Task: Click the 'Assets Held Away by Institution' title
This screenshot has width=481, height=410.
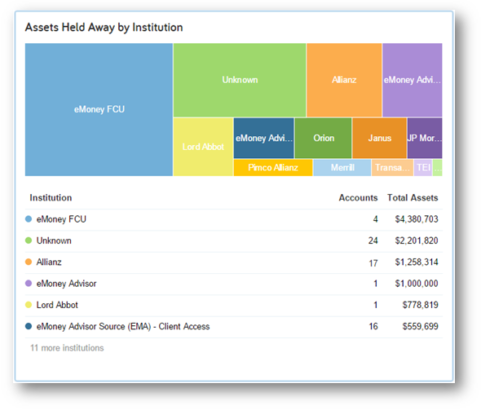Action: click(104, 27)
